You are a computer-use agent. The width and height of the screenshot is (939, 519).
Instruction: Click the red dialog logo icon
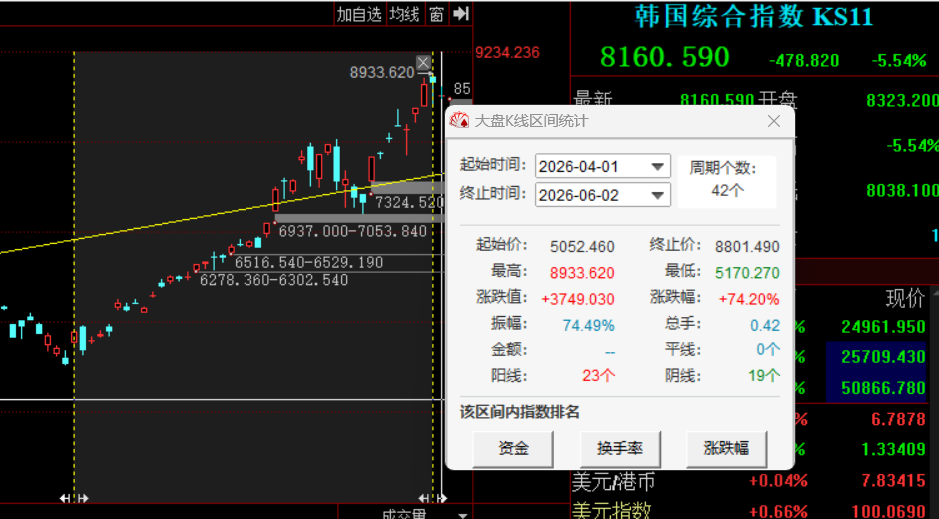pos(459,121)
